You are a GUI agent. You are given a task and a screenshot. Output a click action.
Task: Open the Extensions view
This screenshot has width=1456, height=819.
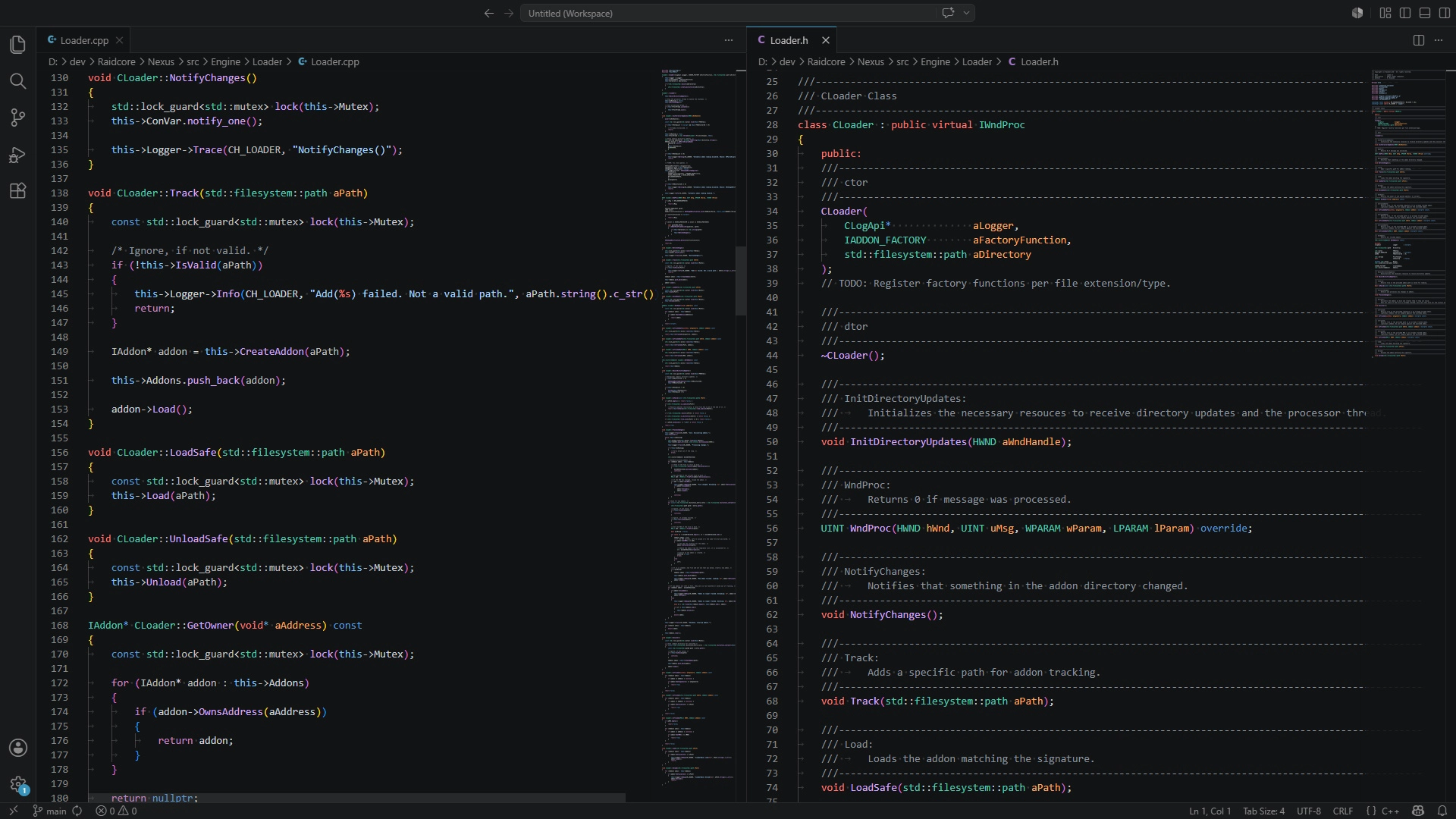(18, 191)
